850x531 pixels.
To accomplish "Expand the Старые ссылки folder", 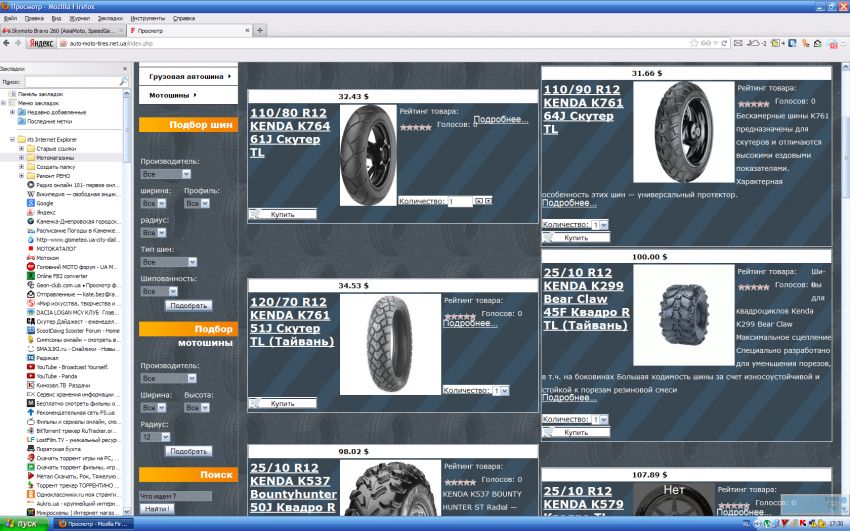I will [21, 148].
